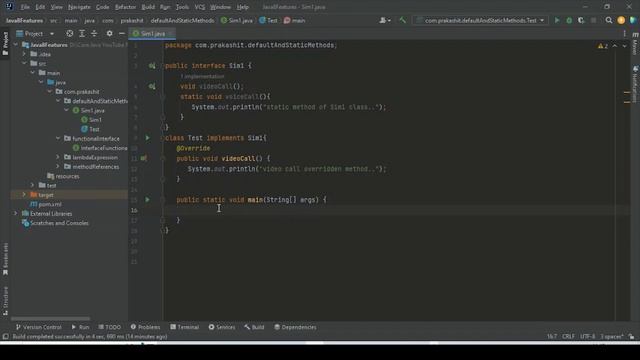Expand the methodReferences package
The width and height of the screenshot is (640, 360).
tap(58, 167)
